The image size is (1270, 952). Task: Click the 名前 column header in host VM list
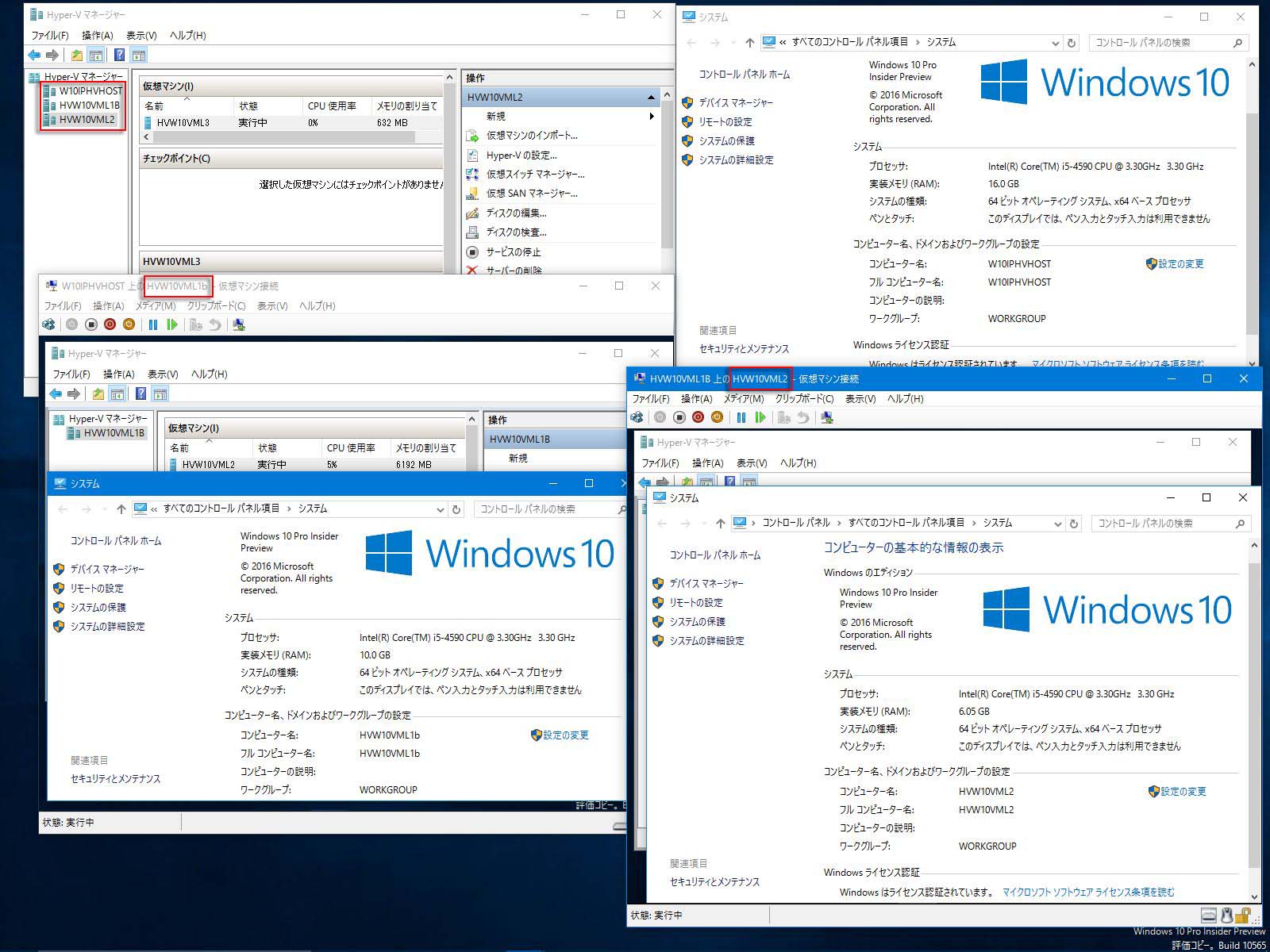[187, 105]
